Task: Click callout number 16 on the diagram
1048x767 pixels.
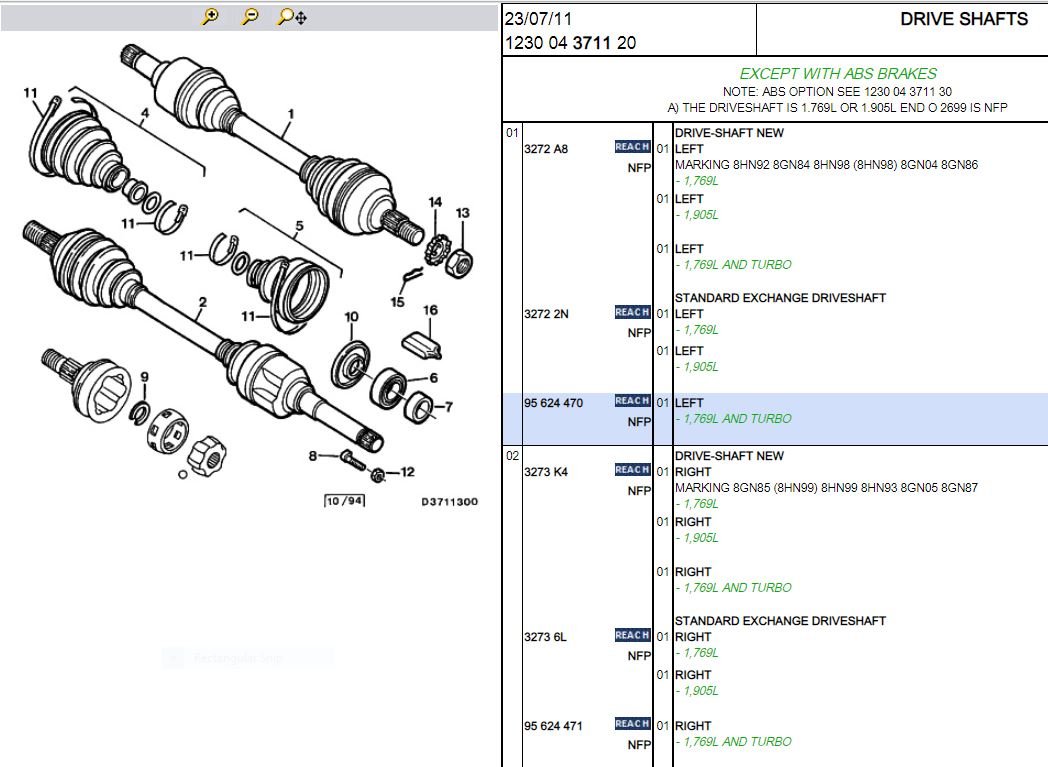Action: pyautogui.click(x=430, y=310)
